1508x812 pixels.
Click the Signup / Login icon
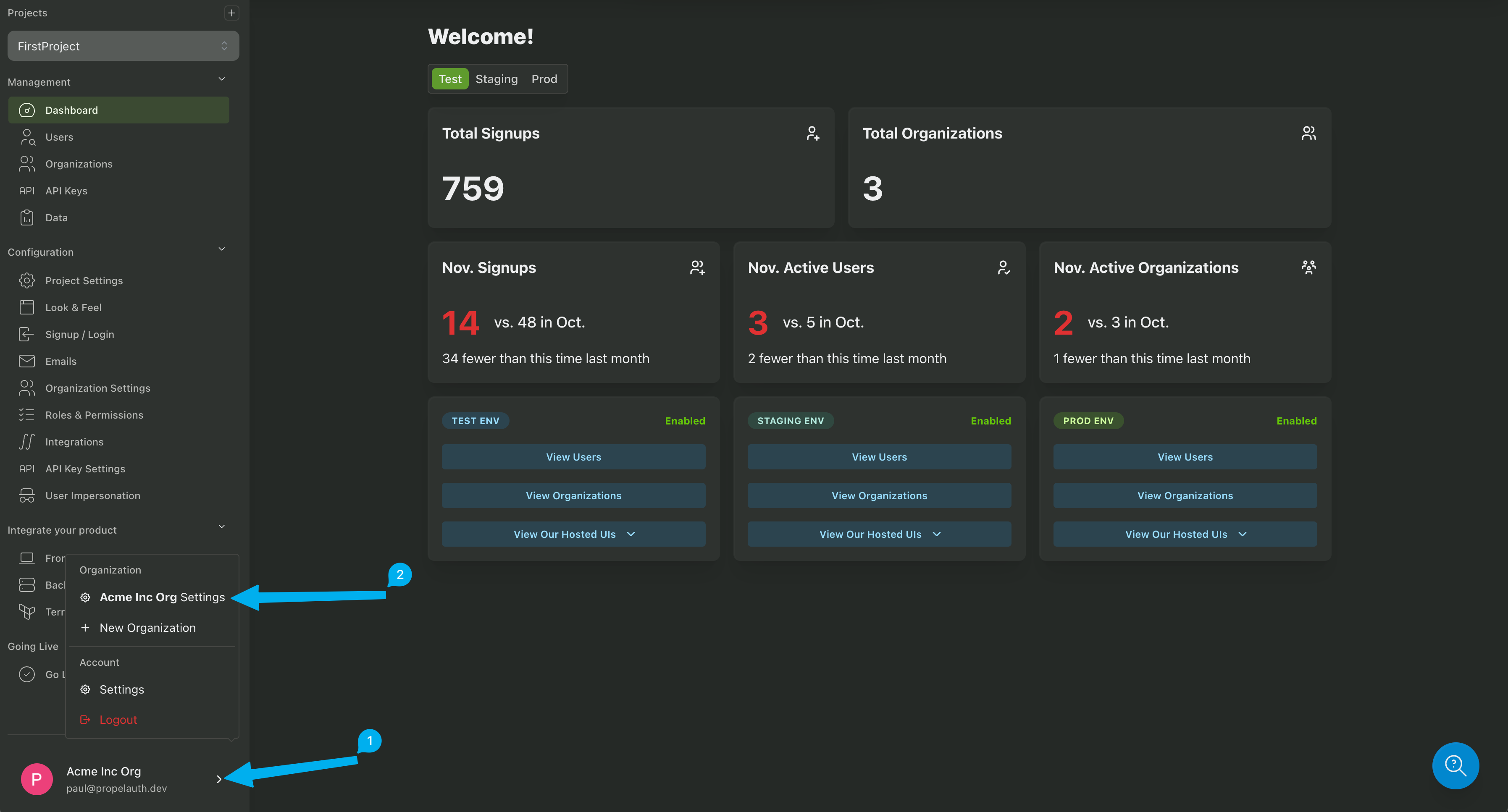pyautogui.click(x=27, y=334)
